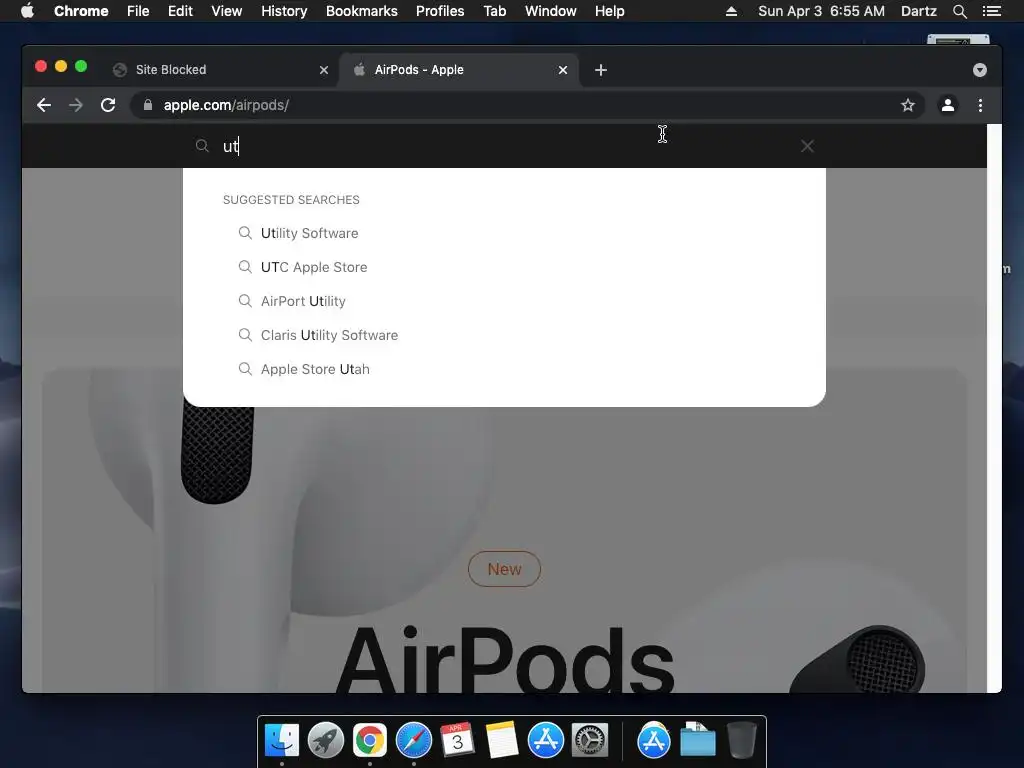1024x768 pixels.
Task: Open the Applications folder stack in Dock
Action: [654, 741]
